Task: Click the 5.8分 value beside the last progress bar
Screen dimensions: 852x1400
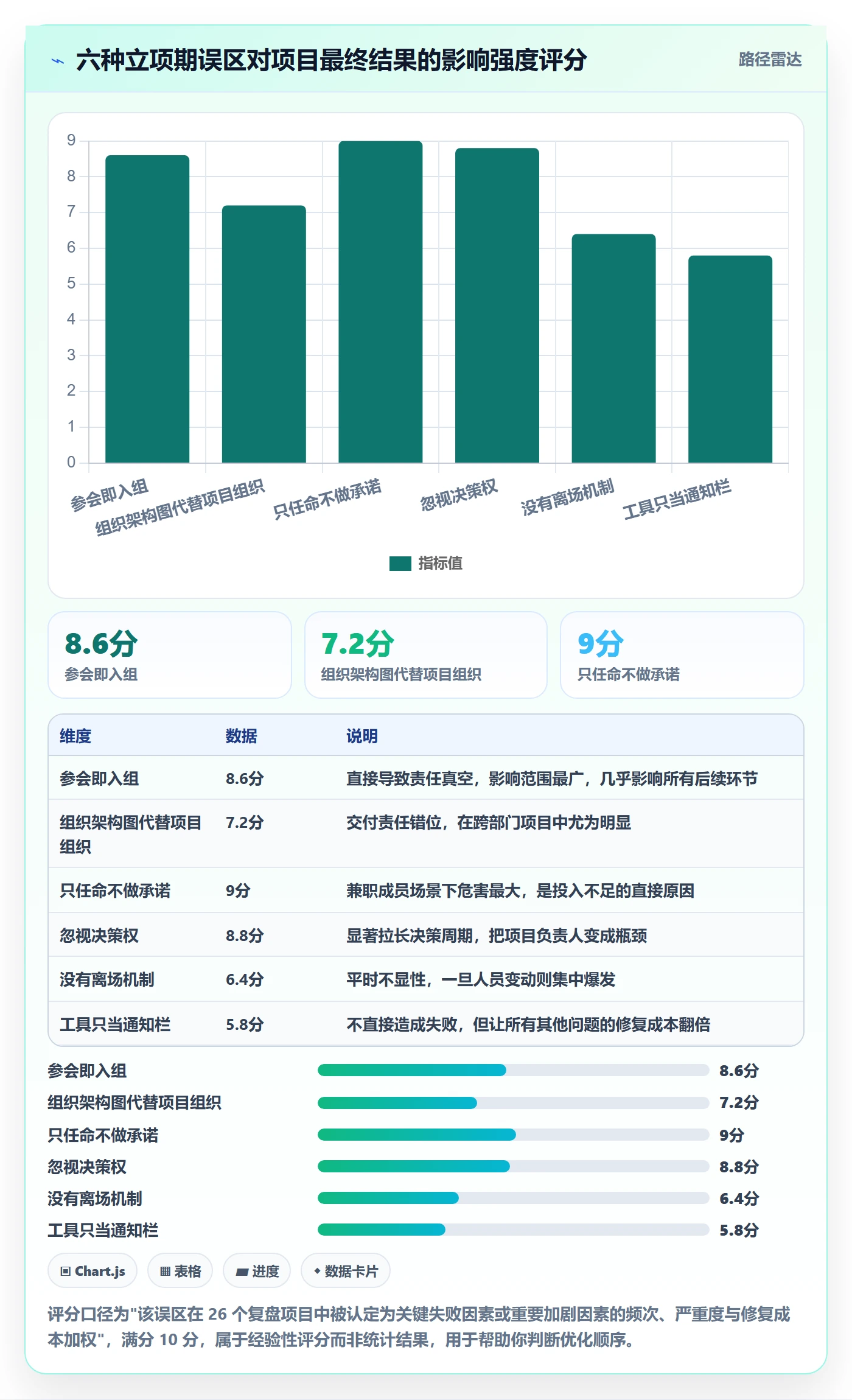Action: pyautogui.click(x=739, y=1230)
